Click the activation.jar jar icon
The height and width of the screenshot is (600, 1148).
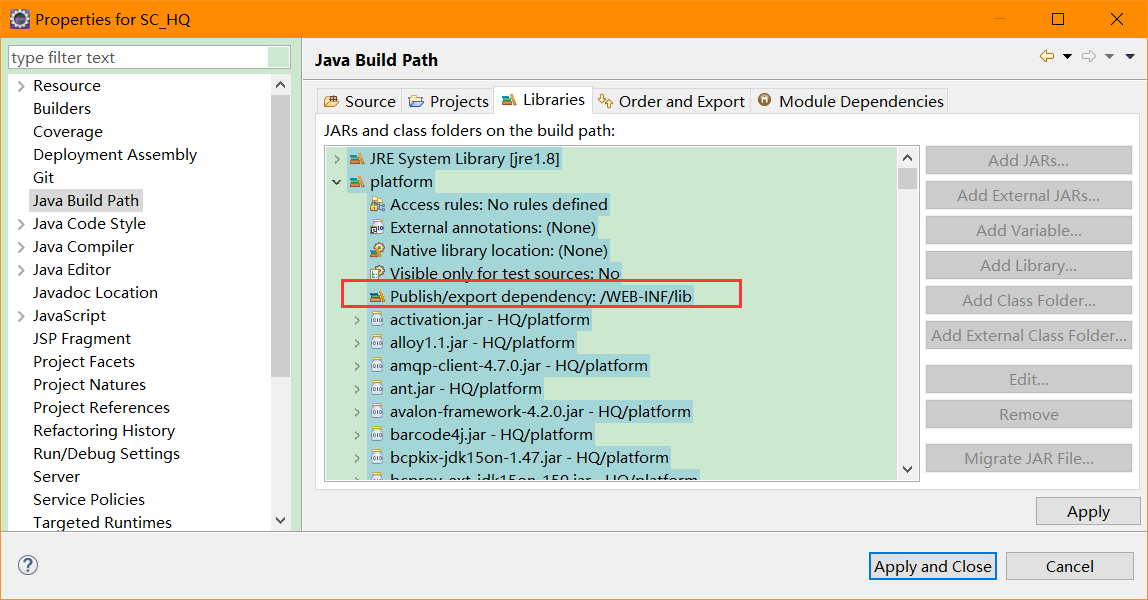point(376,318)
